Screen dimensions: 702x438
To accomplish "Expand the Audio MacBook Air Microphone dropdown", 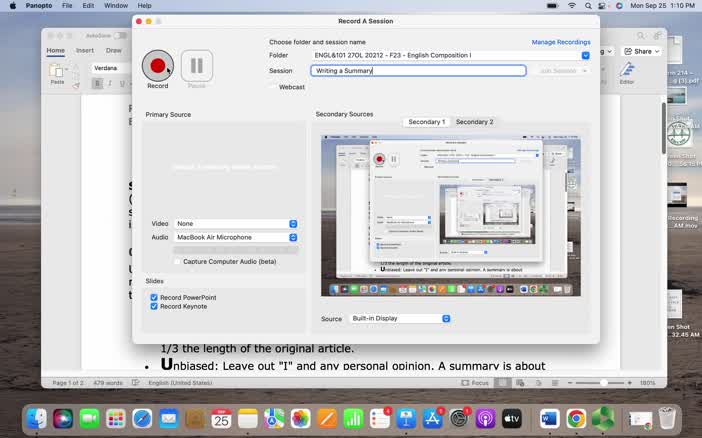I will 237,238.
